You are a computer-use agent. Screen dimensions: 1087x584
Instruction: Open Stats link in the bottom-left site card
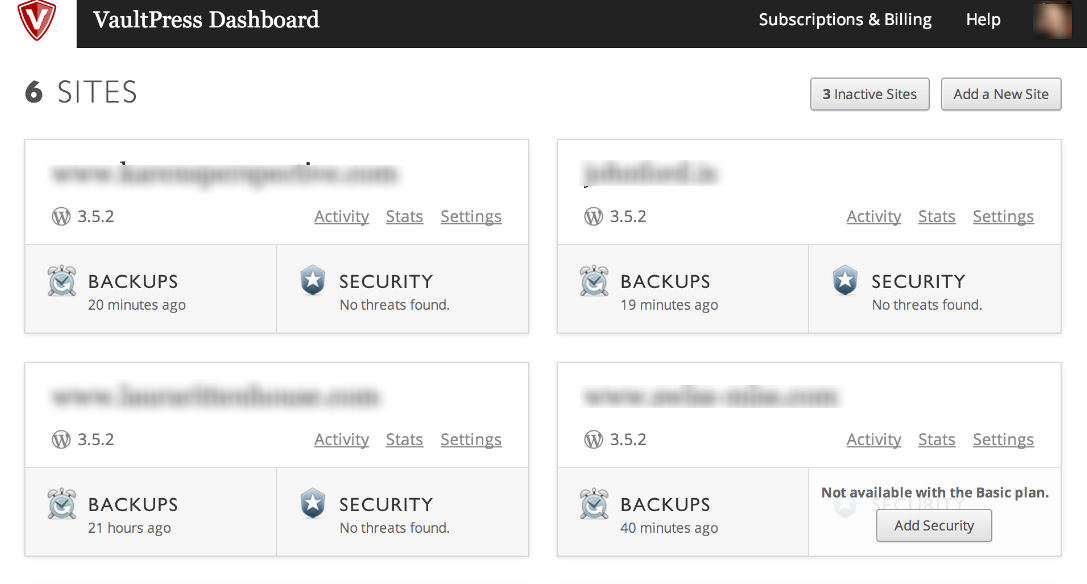click(x=404, y=440)
